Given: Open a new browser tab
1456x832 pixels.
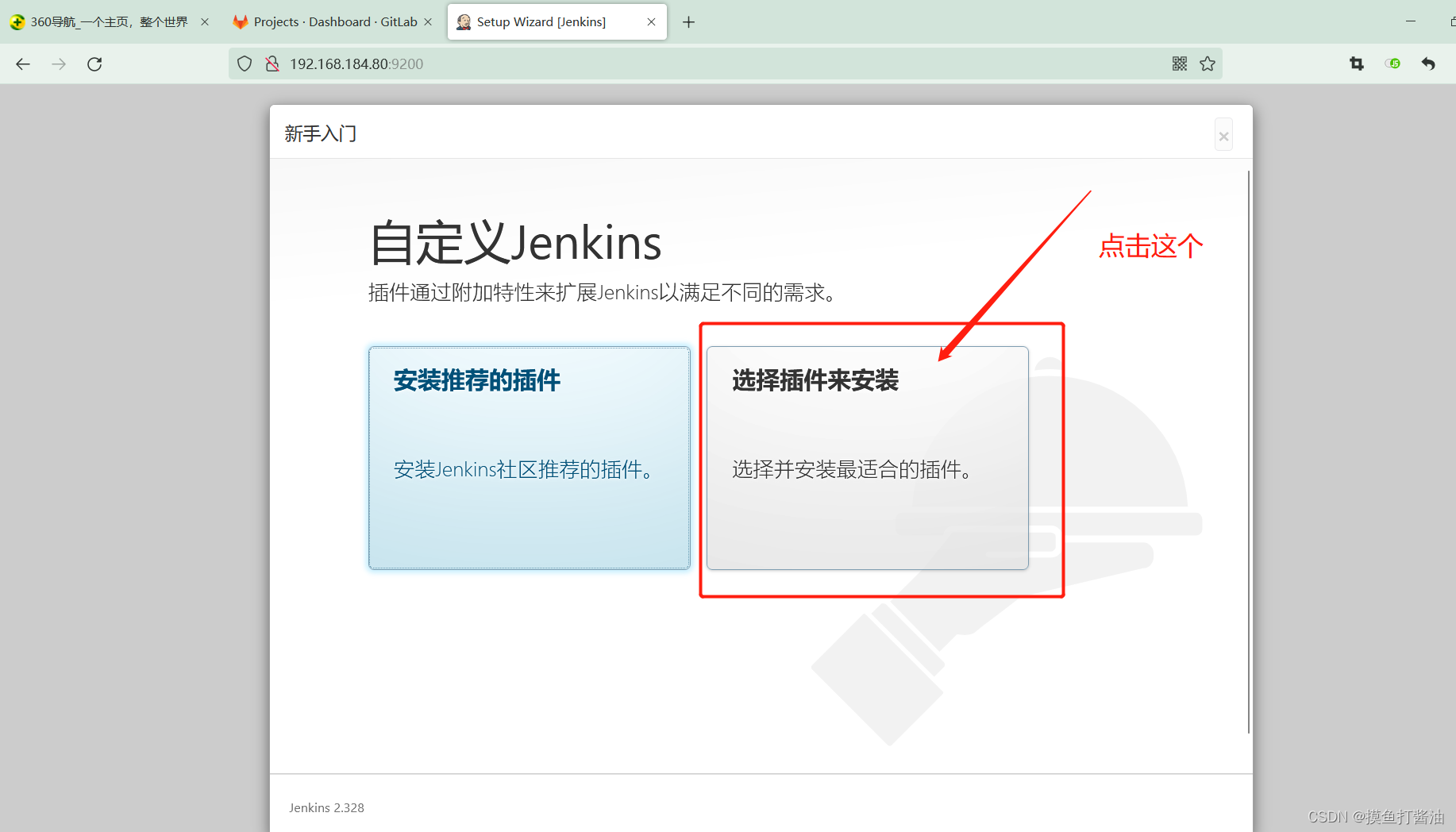Looking at the screenshot, I should (x=688, y=22).
